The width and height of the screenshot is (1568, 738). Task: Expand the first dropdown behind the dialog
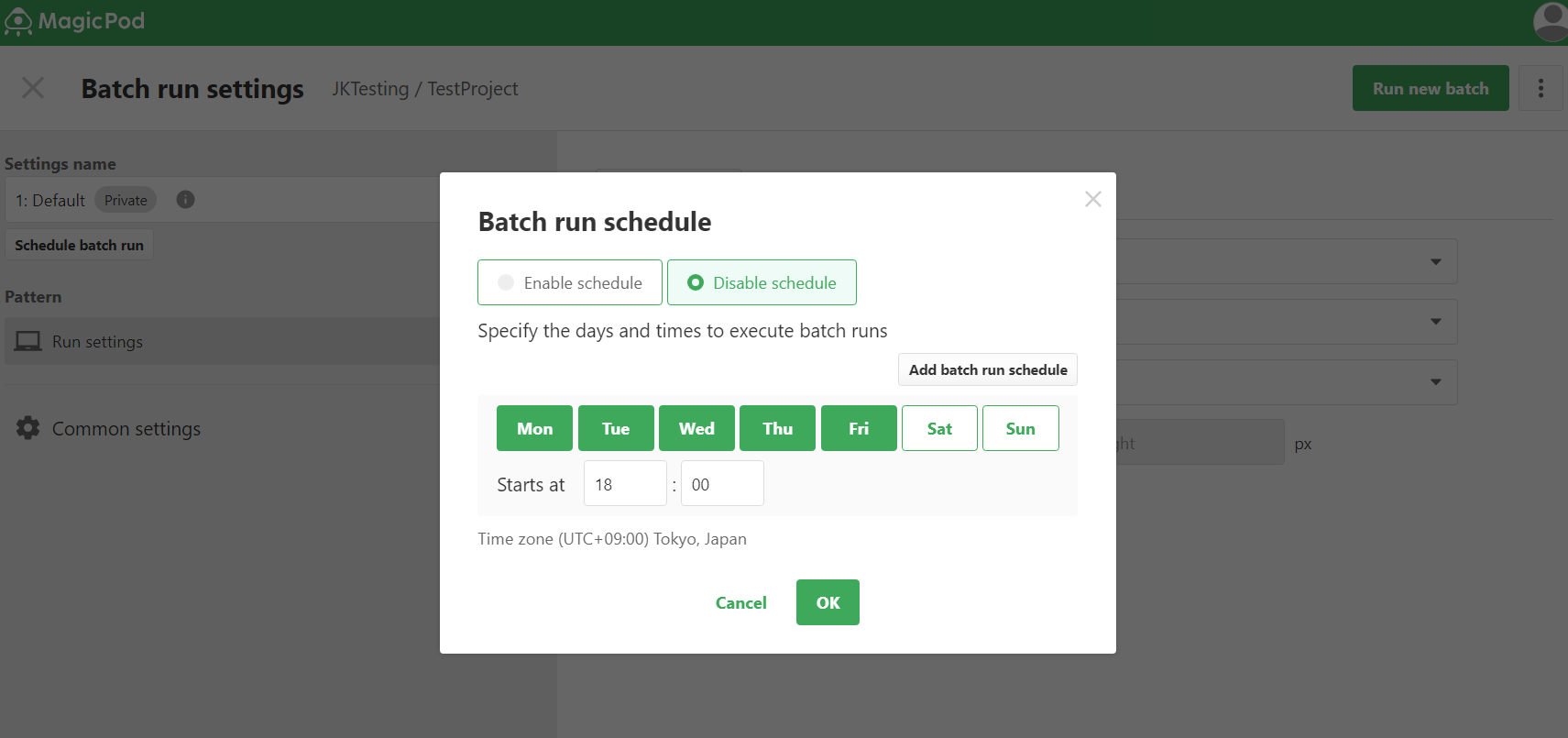1436,261
